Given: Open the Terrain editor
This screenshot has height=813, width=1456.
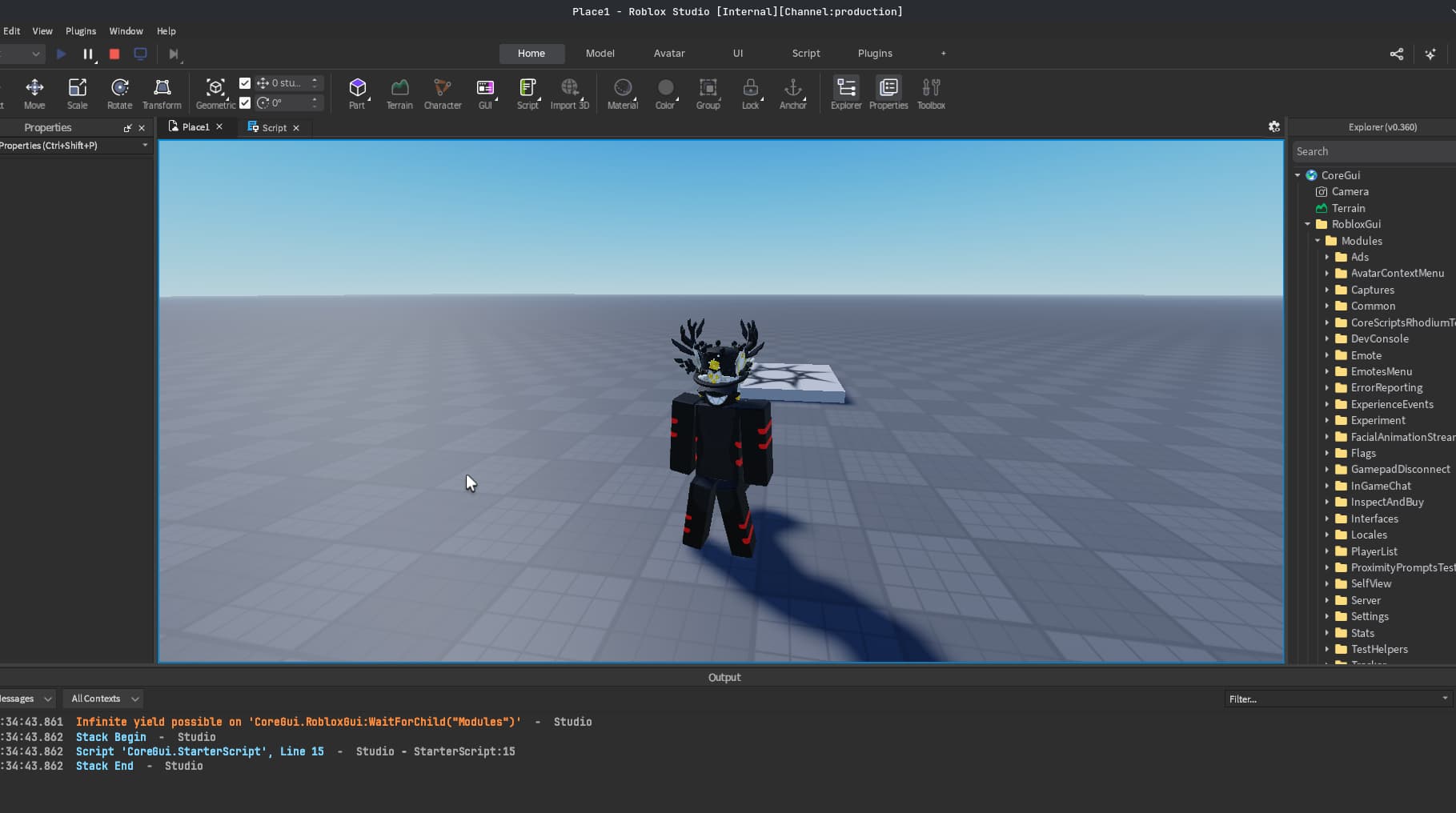Looking at the screenshot, I should tap(399, 93).
